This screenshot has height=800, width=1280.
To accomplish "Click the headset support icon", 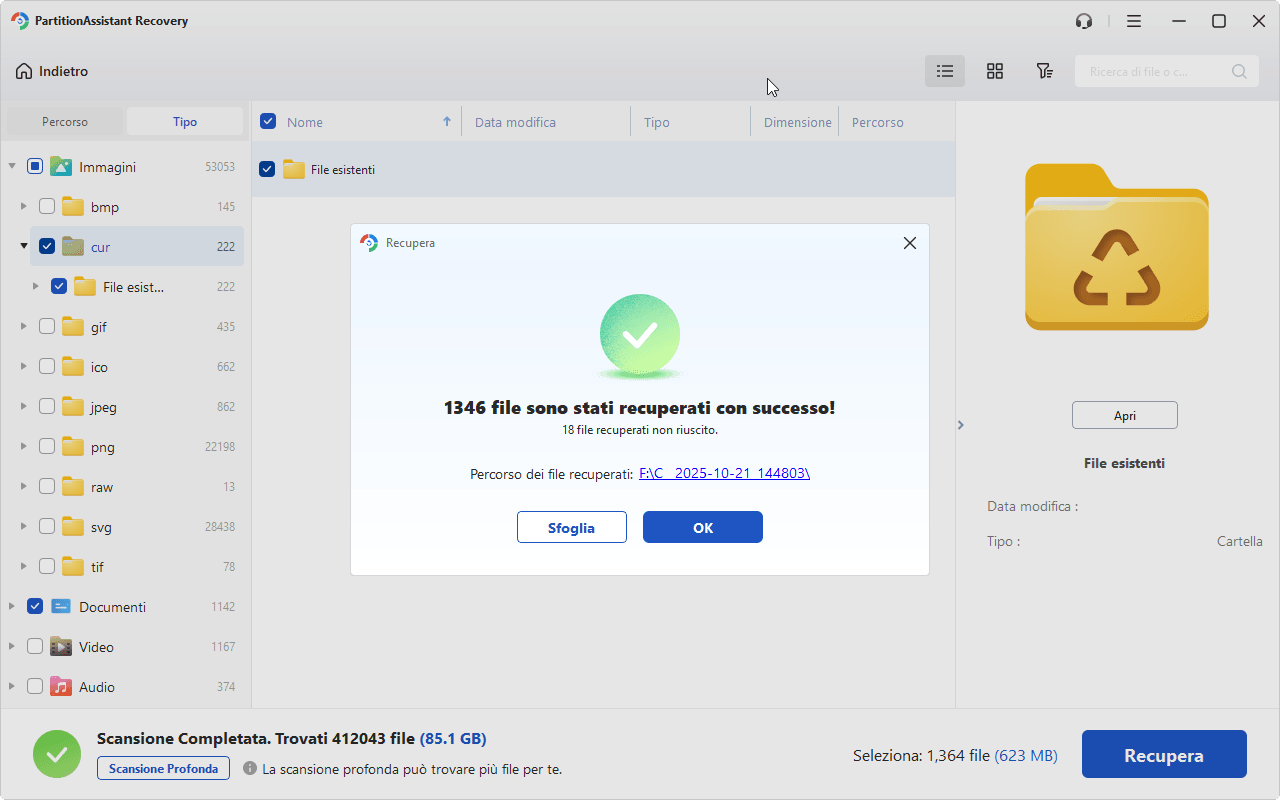I will coord(1084,21).
